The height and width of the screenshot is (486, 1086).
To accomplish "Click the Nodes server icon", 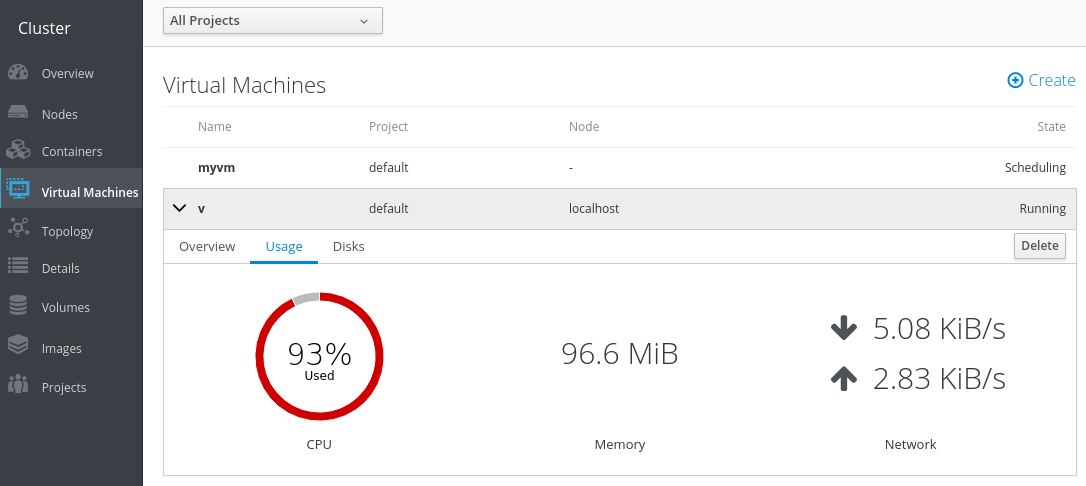I will tap(18, 114).
